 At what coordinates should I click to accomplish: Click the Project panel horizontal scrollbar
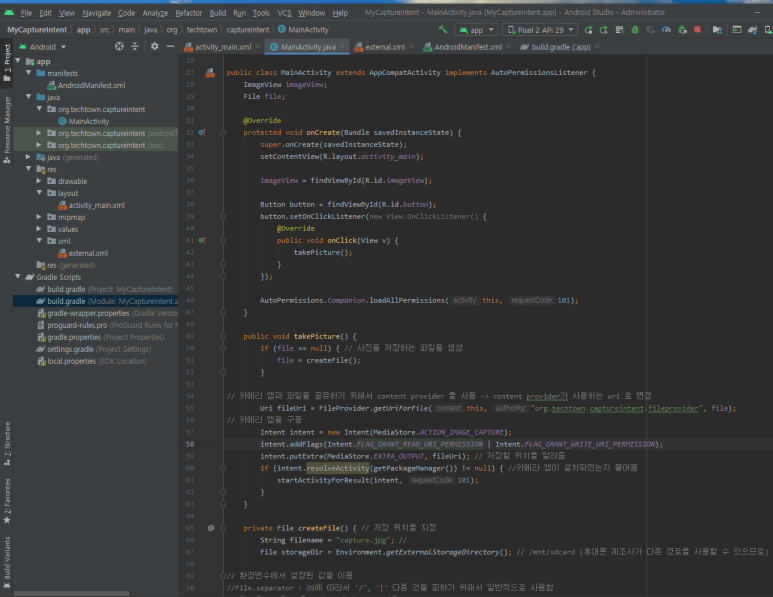click(71, 594)
